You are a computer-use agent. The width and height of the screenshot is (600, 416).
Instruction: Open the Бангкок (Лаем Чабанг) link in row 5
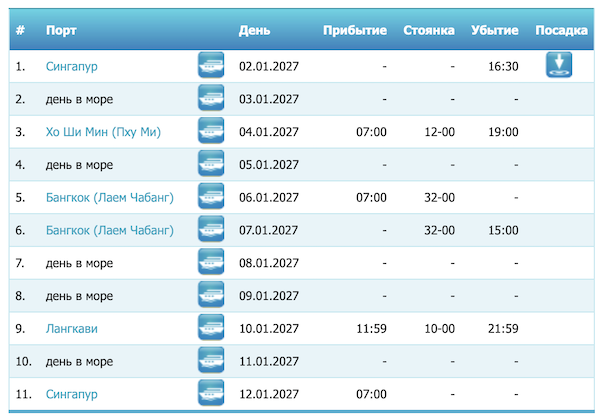pyautogui.click(x=109, y=198)
